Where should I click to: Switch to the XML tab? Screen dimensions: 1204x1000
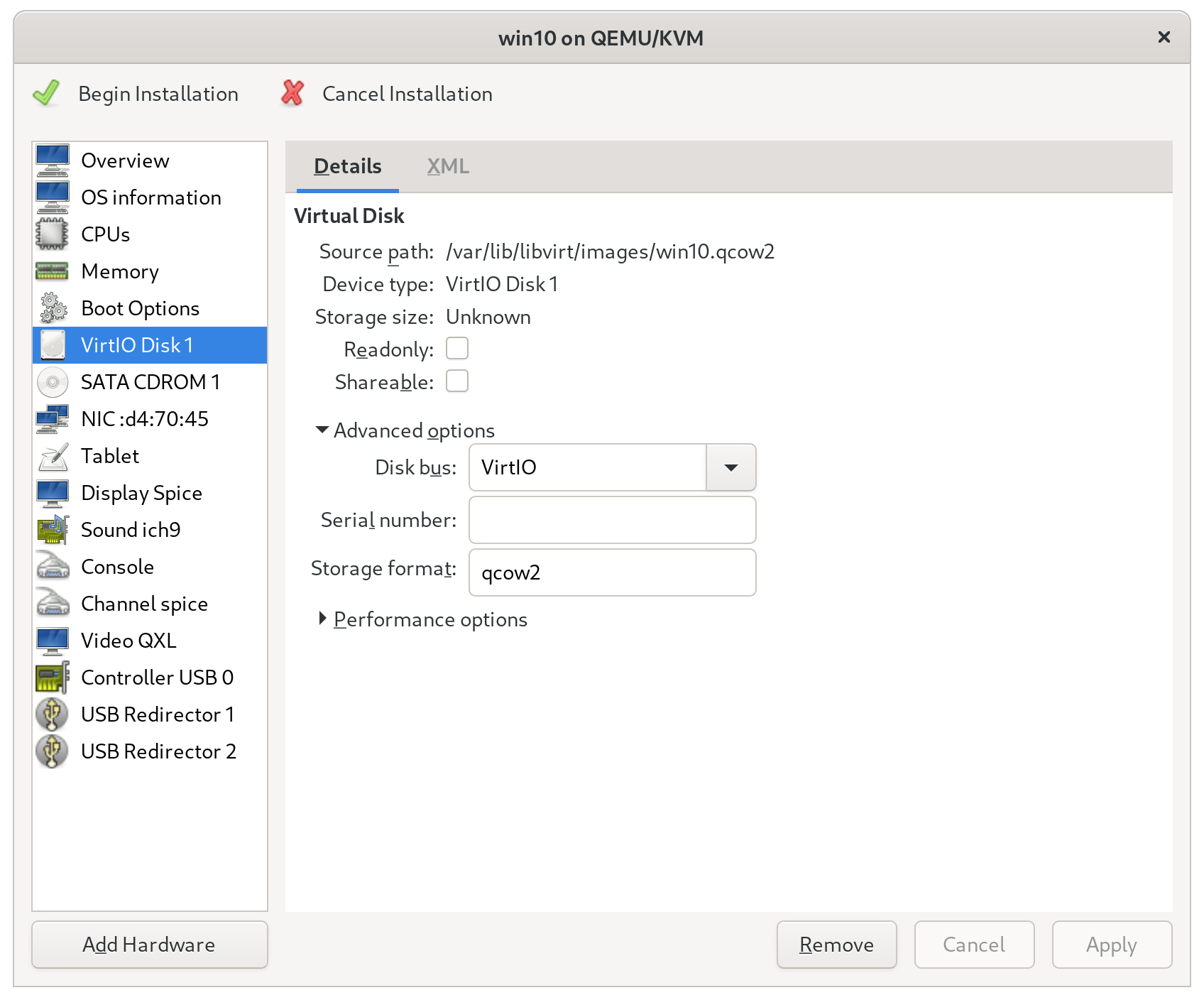(447, 166)
